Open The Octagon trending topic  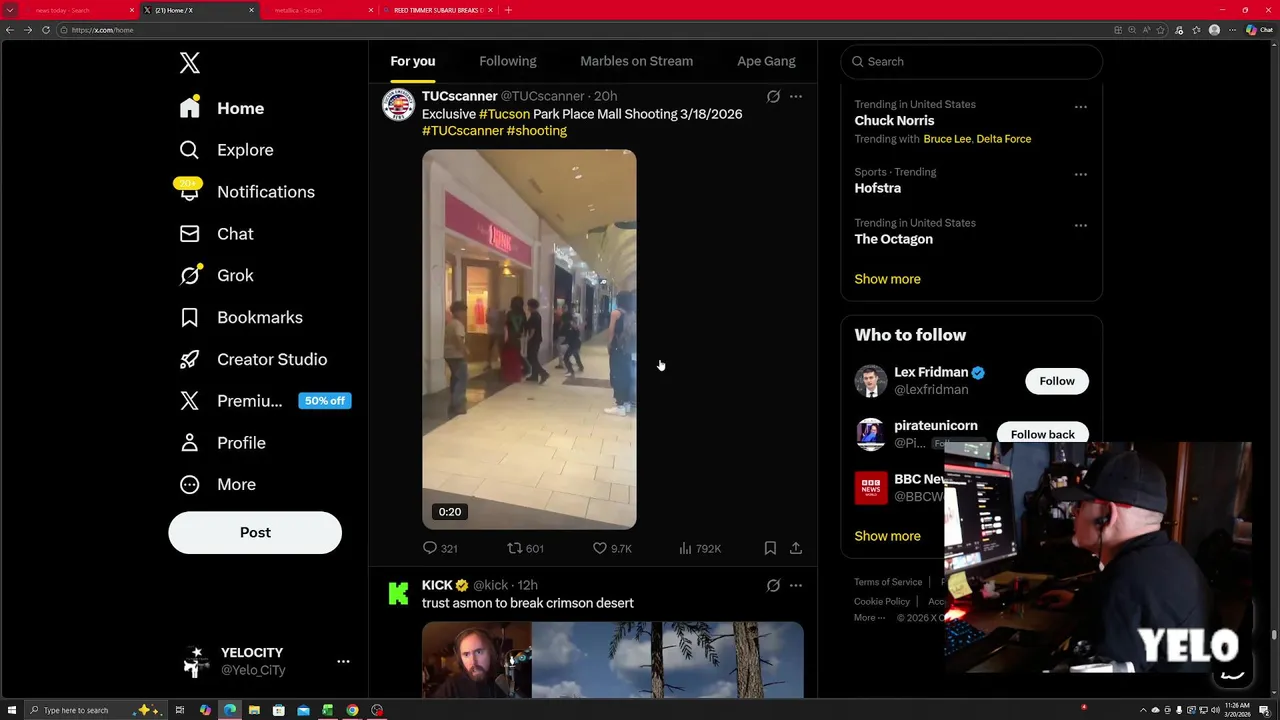(894, 239)
